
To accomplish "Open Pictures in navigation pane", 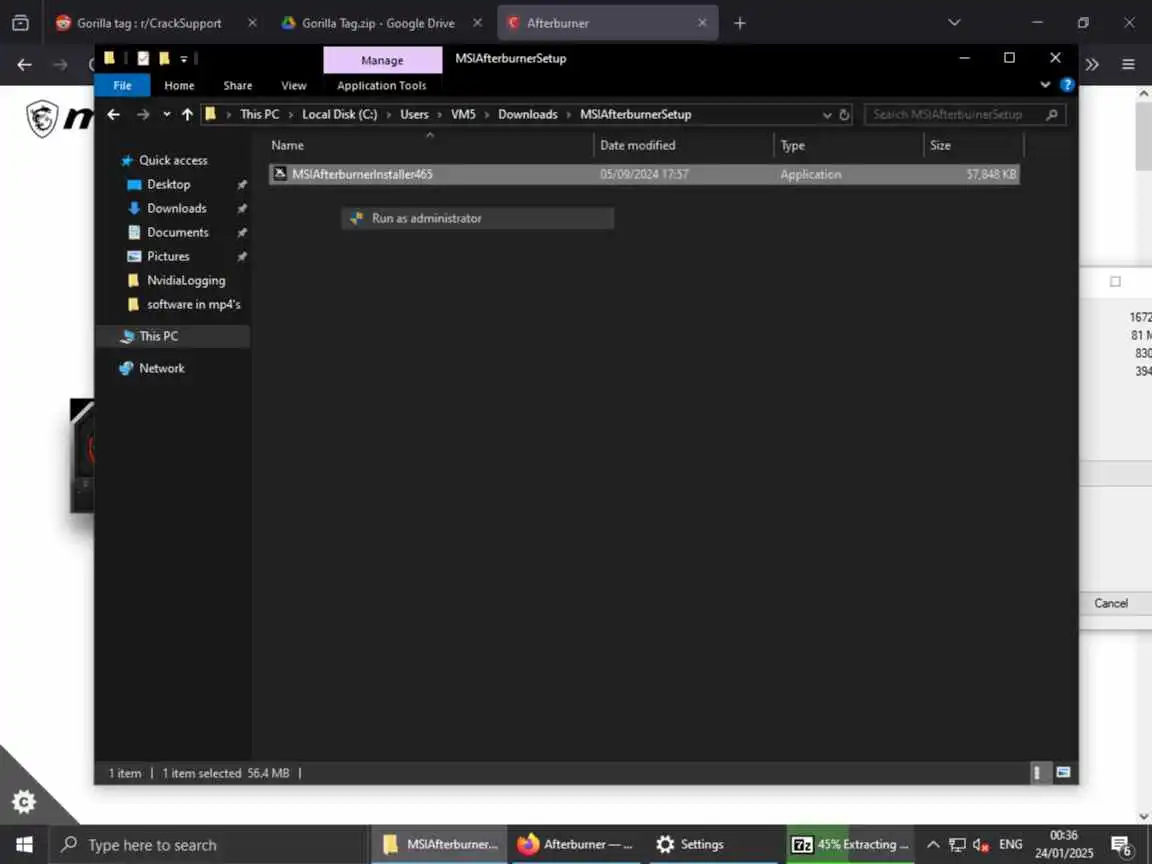I will click(168, 256).
